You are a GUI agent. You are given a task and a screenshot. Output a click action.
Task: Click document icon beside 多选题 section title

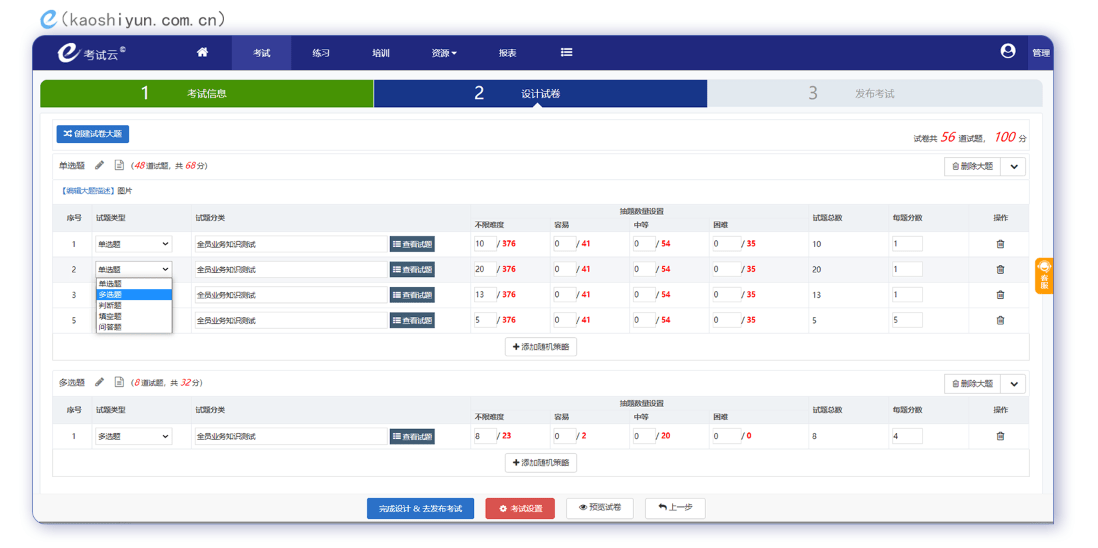(119, 382)
